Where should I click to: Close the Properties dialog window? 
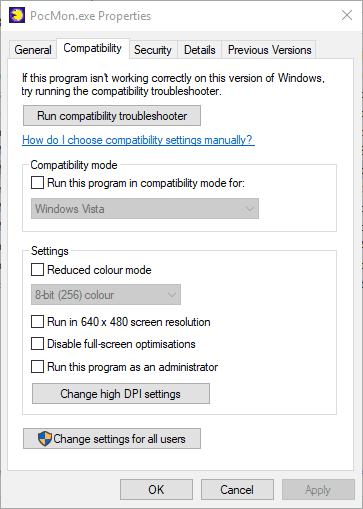[347, 15]
